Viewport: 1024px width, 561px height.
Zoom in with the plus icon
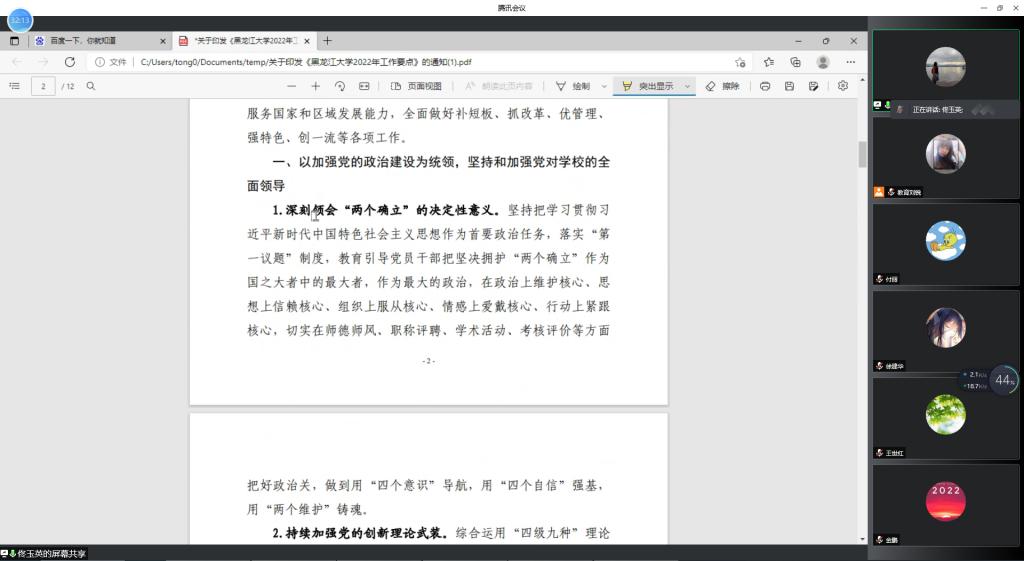(316, 86)
